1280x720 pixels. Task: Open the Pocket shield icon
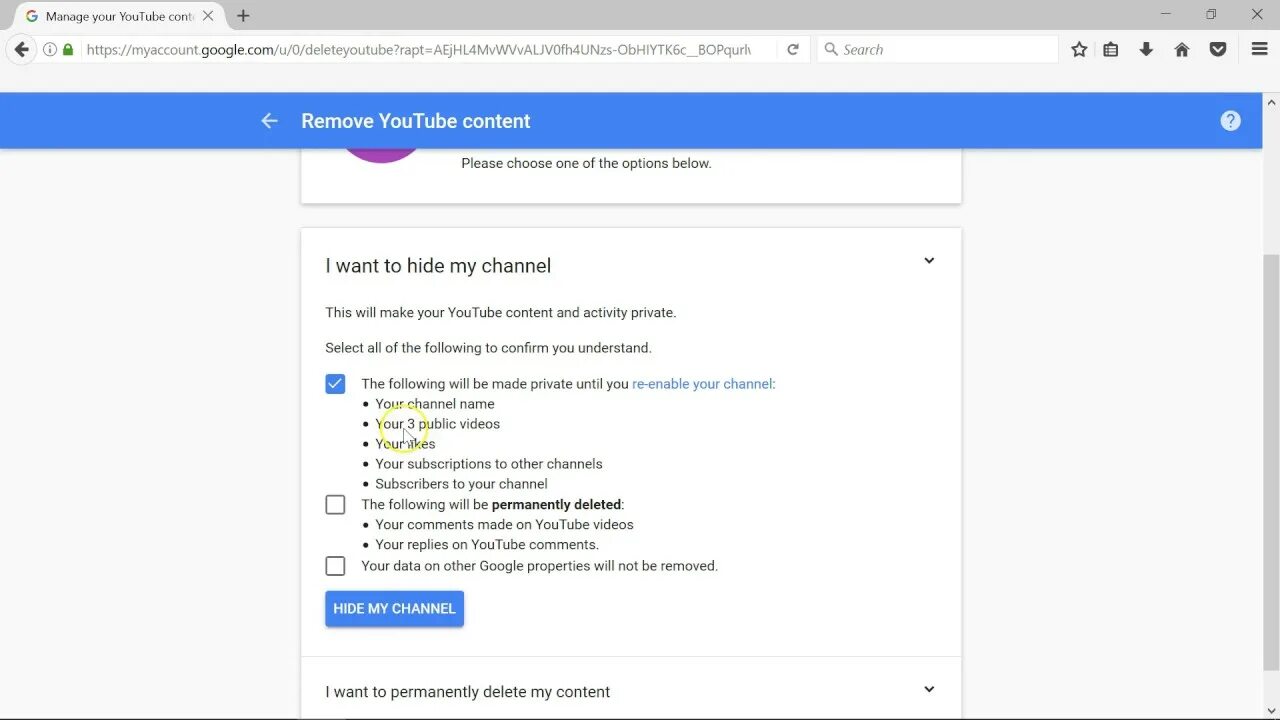coord(1218,49)
